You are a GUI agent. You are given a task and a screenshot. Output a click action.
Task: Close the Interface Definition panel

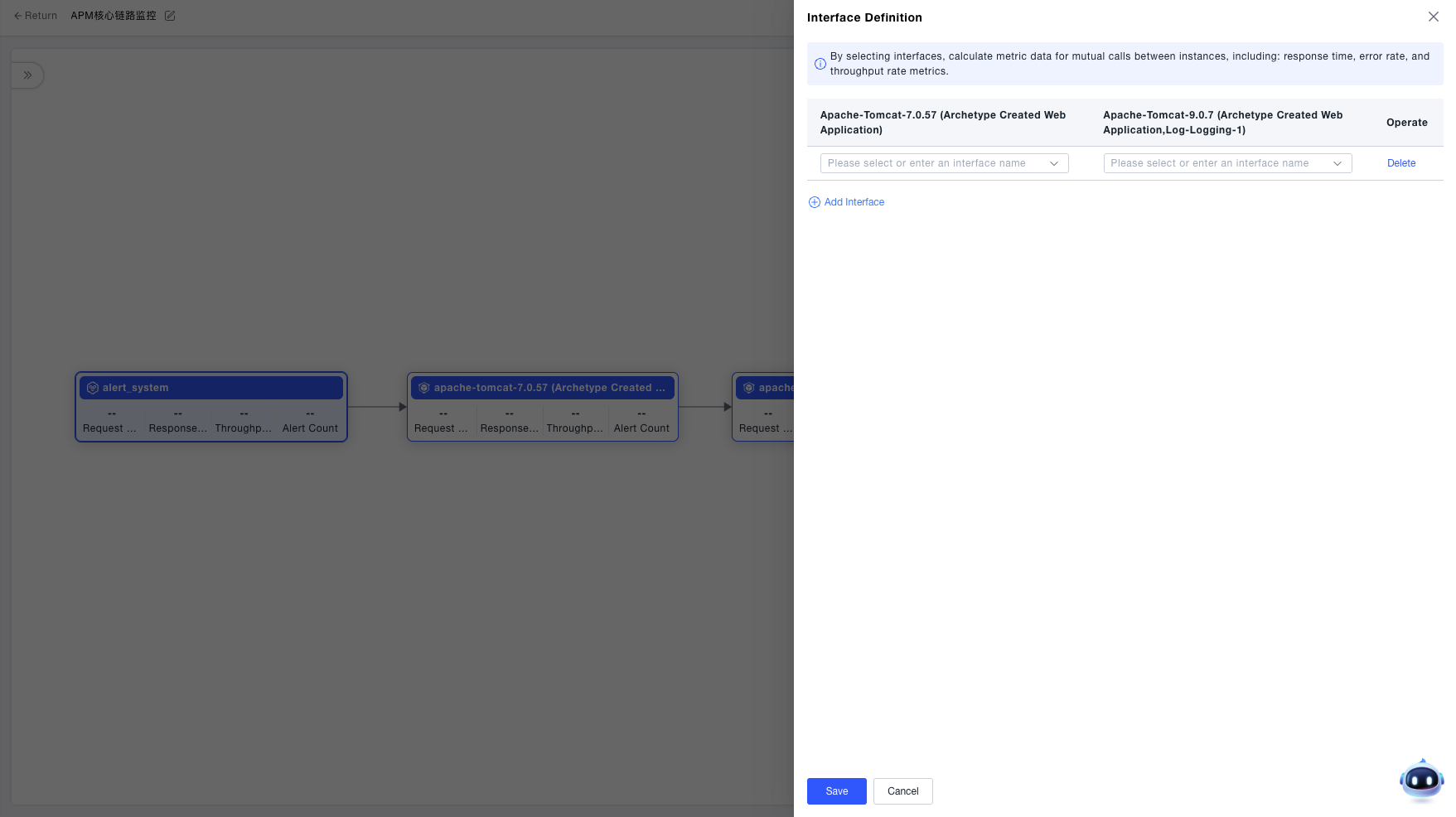tap(1433, 17)
